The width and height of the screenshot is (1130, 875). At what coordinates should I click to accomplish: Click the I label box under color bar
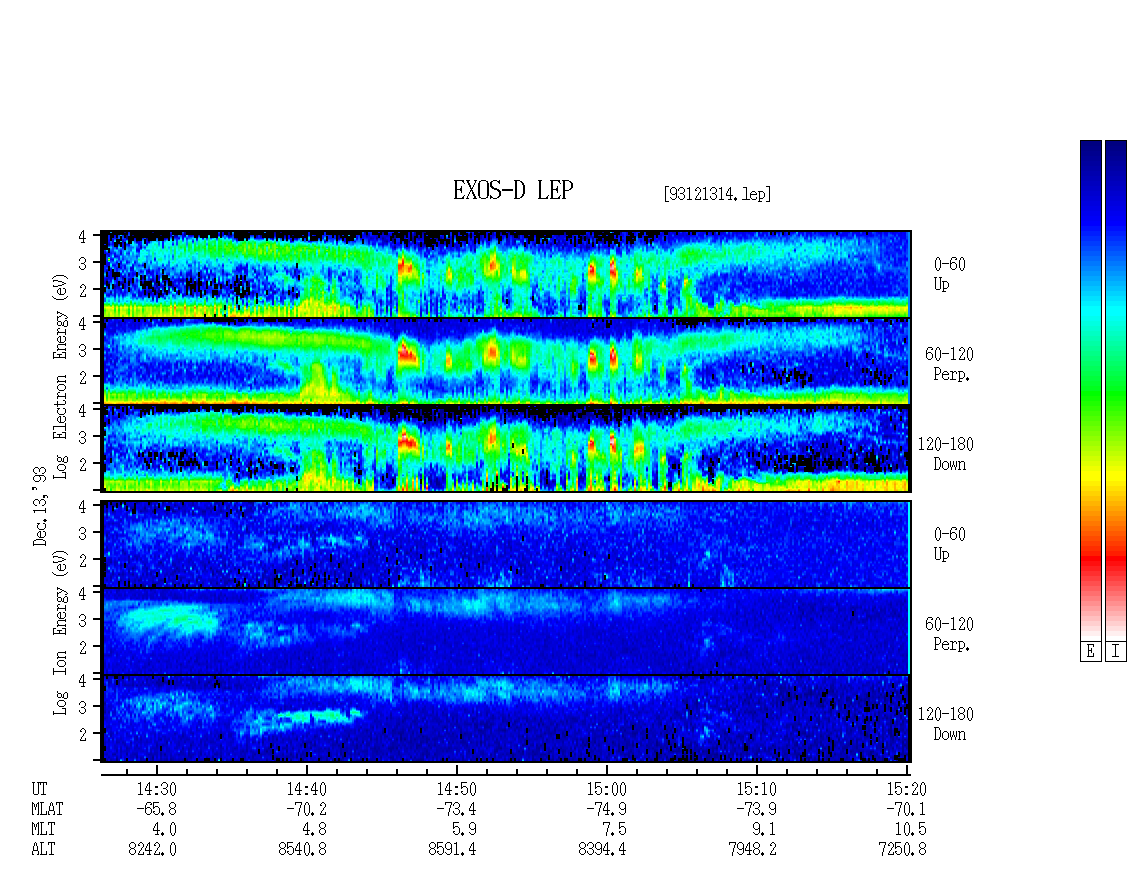1116,652
